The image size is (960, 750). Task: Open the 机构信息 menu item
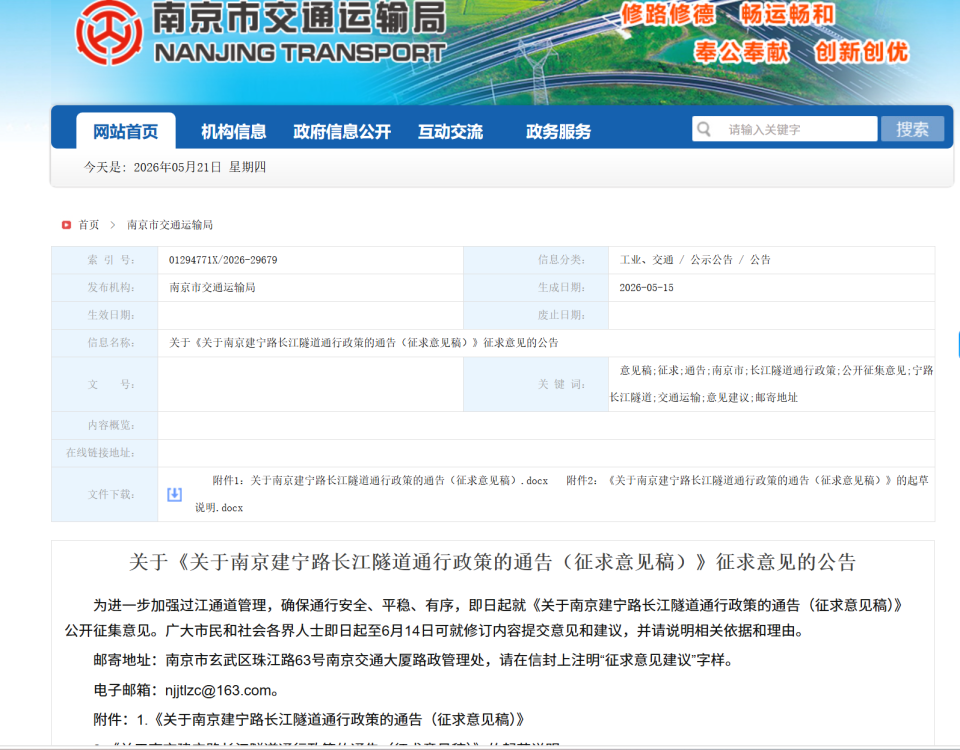pos(233,131)
